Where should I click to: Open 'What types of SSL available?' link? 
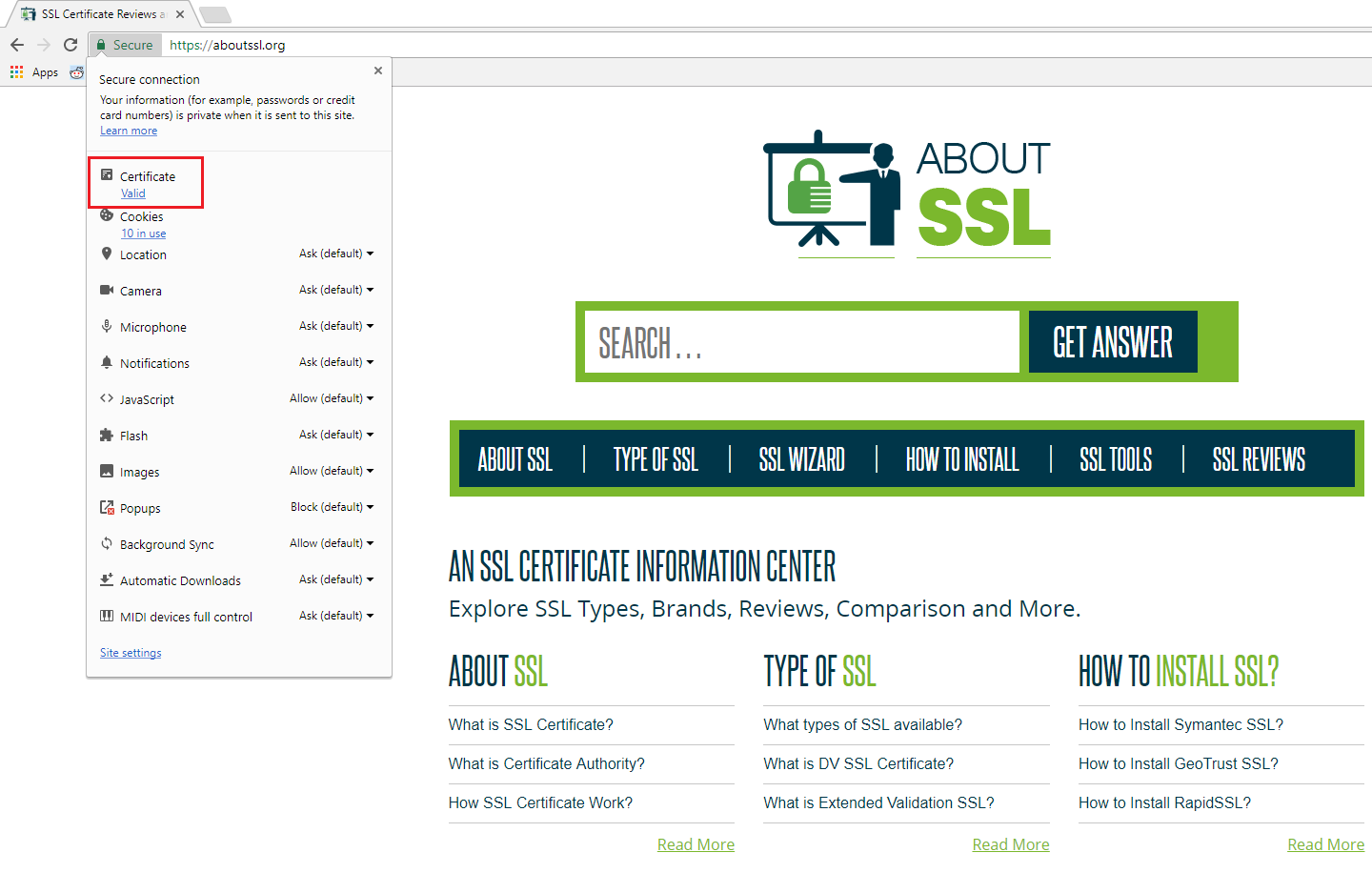click(x=862, y=724)
